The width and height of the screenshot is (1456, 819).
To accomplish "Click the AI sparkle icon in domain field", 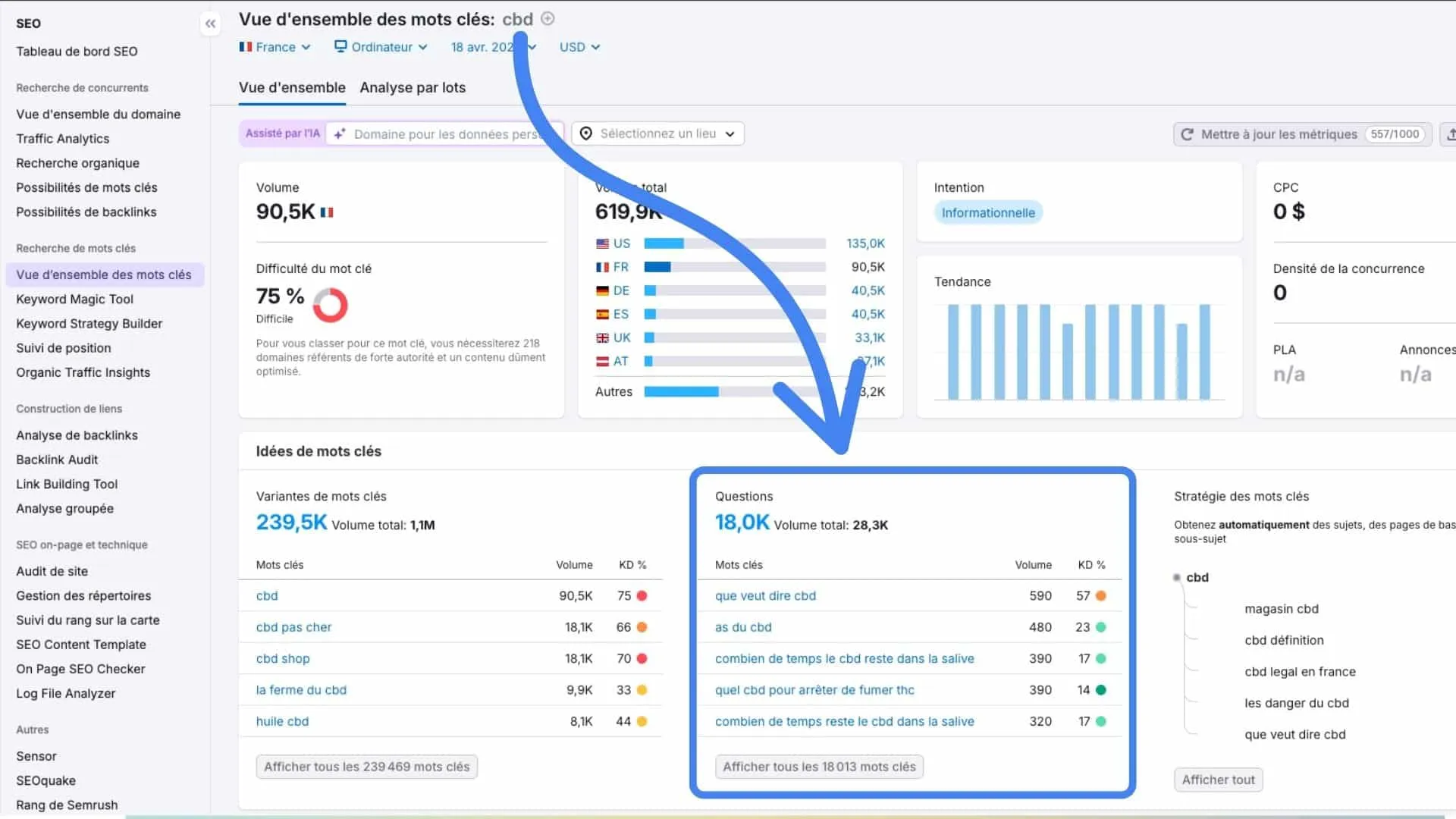I will pyautogui.click(x=340, y=134).
